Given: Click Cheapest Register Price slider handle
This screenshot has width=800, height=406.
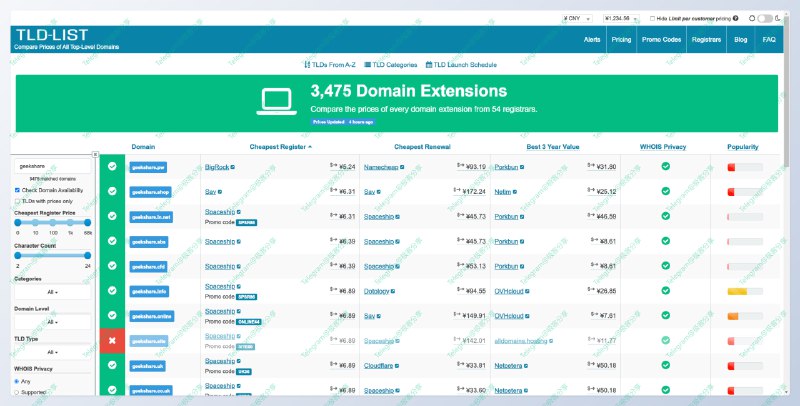Looking at the screenshot, I should (x=17, y=222).
